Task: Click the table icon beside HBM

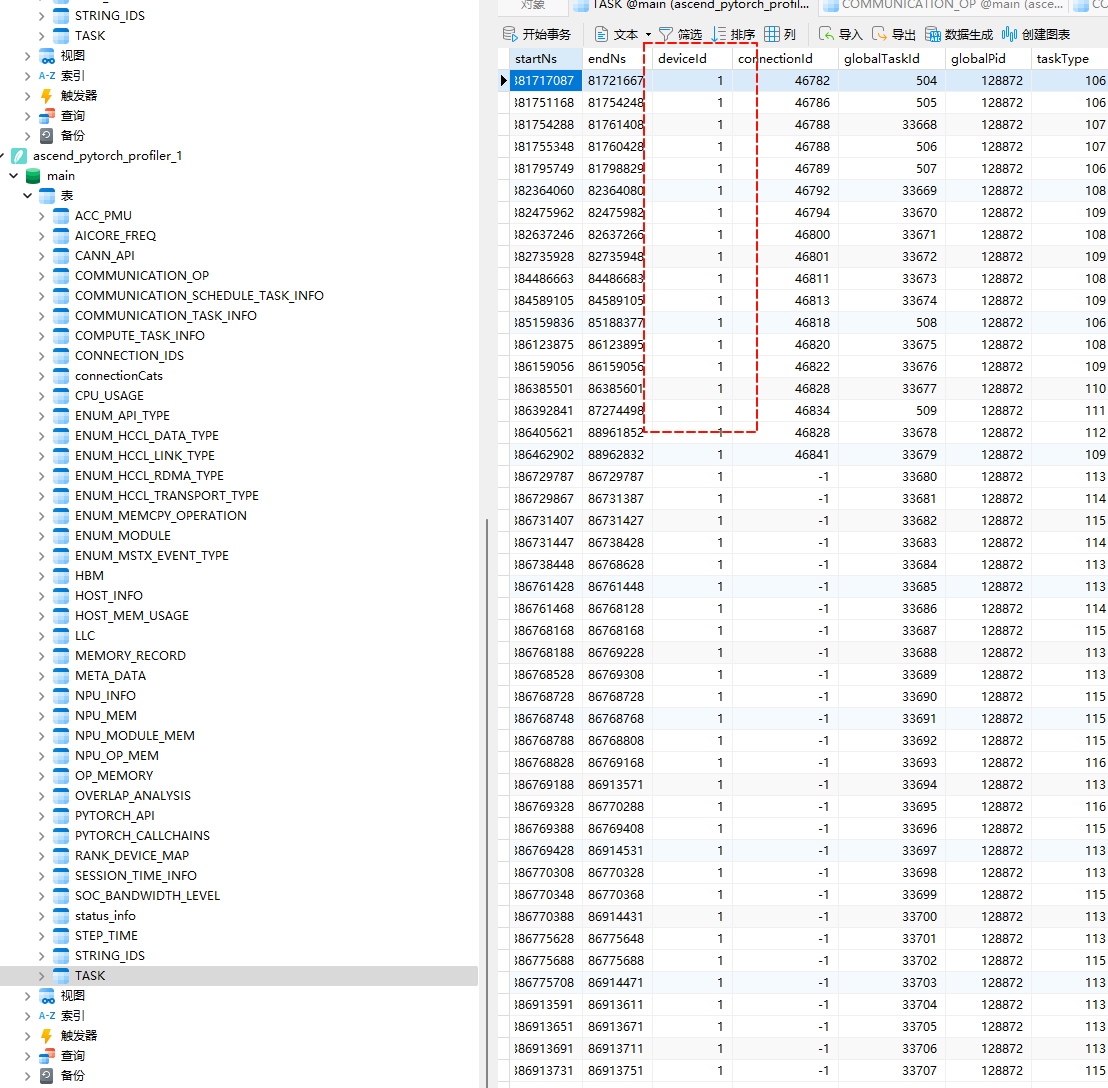Action: pos(61,576)
